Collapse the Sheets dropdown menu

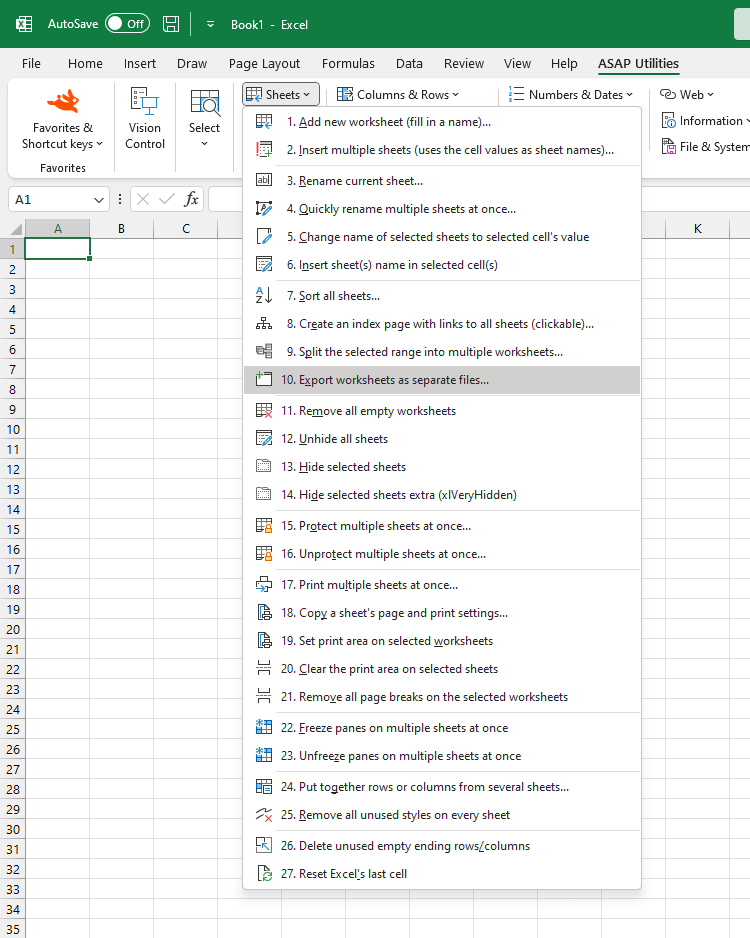tap(281, 95)
